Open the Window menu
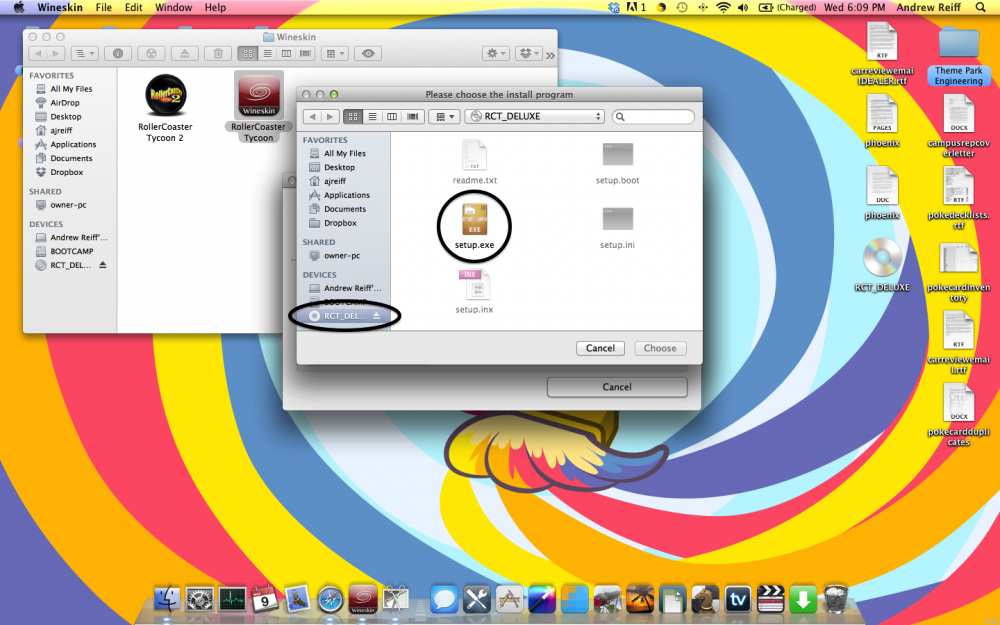 click(x=174, y=7)
